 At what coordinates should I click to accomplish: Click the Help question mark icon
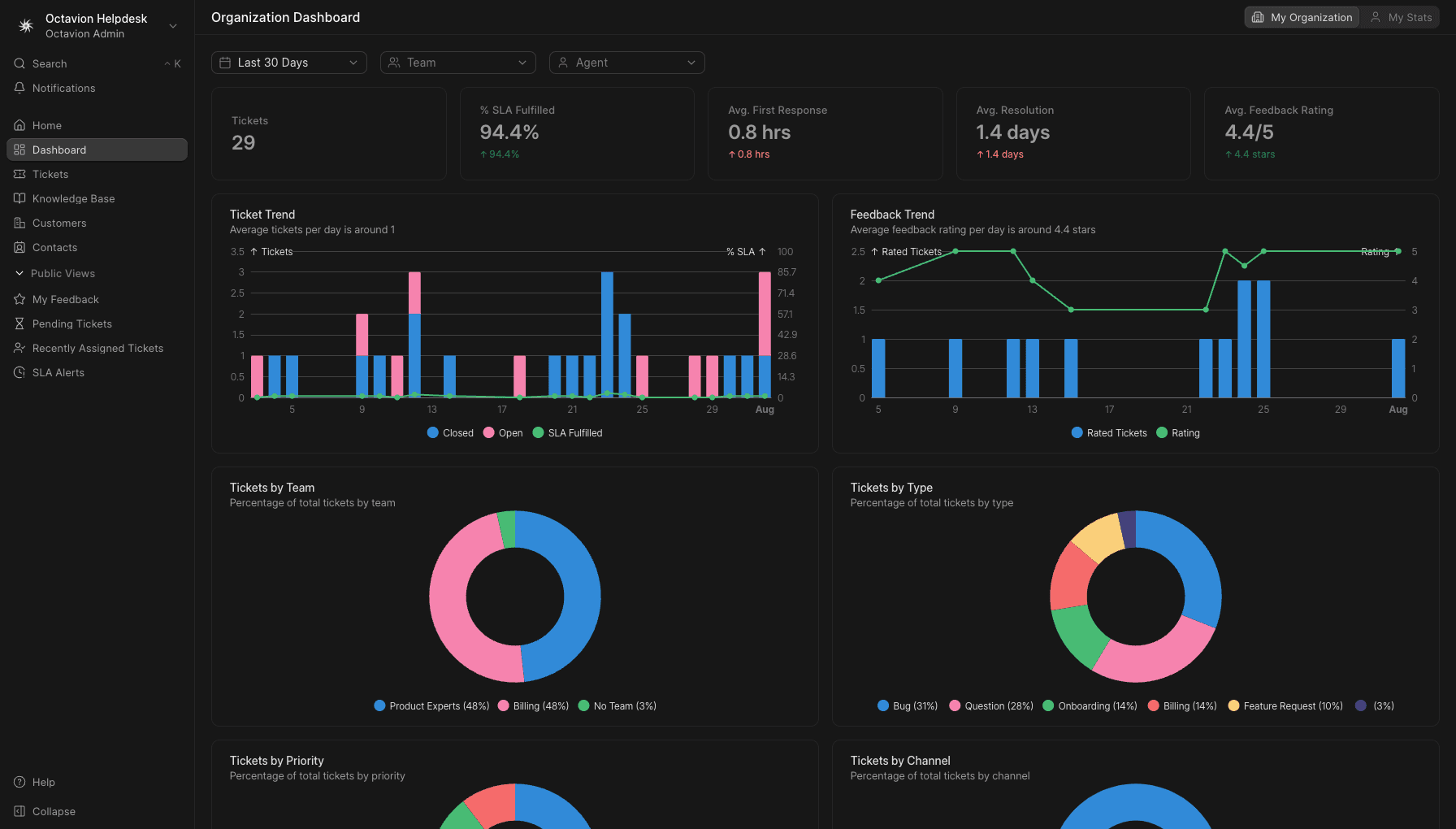click(19, 782)
